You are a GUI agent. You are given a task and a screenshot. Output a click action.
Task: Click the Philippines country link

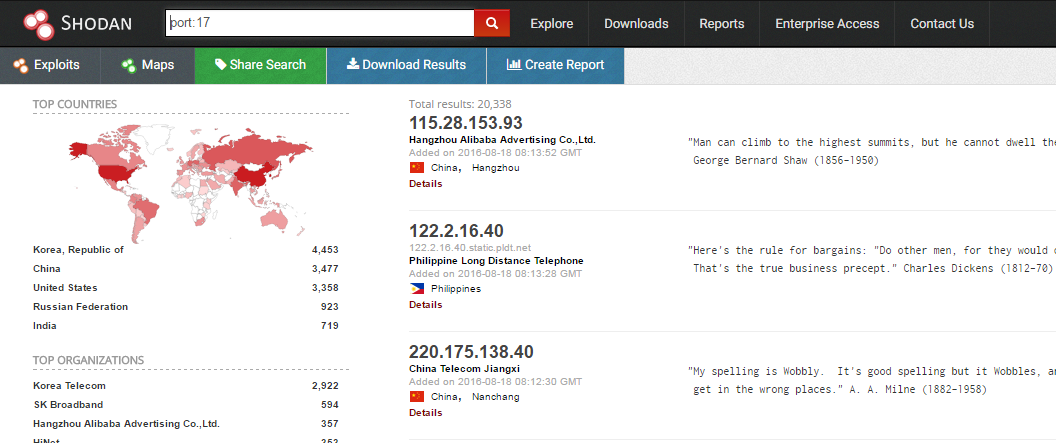(456, 289)
